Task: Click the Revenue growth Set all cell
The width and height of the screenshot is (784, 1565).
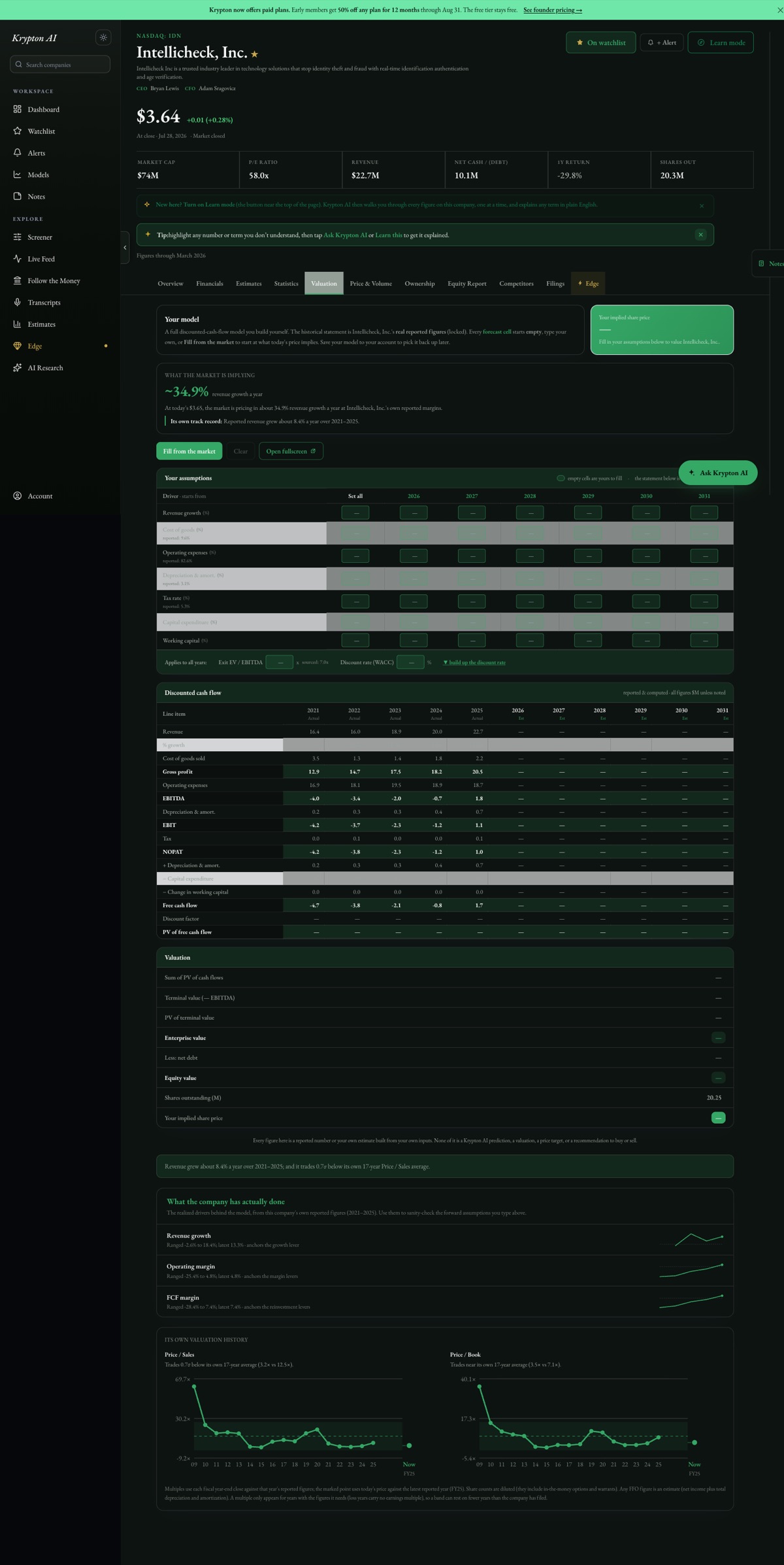Action: click(355, 513)
